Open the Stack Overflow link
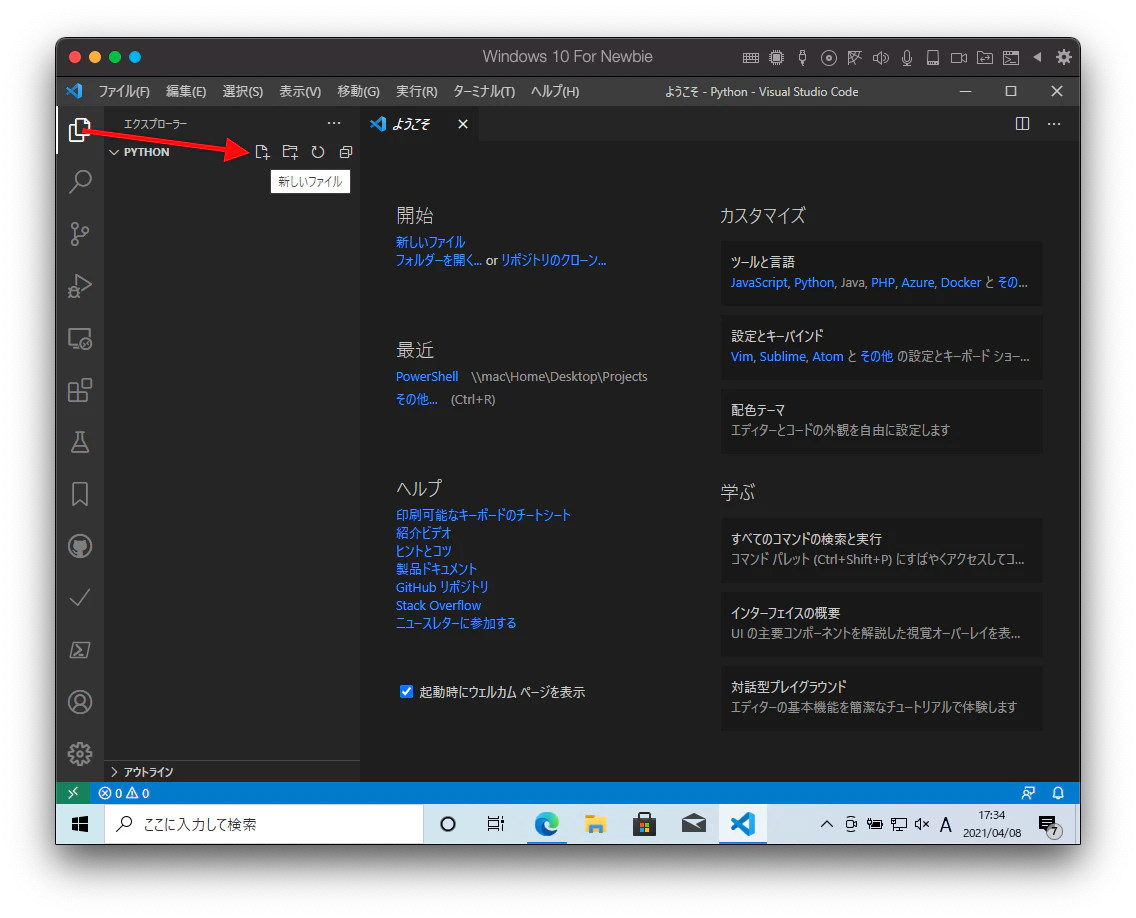The image size is (1136, 918). click(x=438, y=606)
